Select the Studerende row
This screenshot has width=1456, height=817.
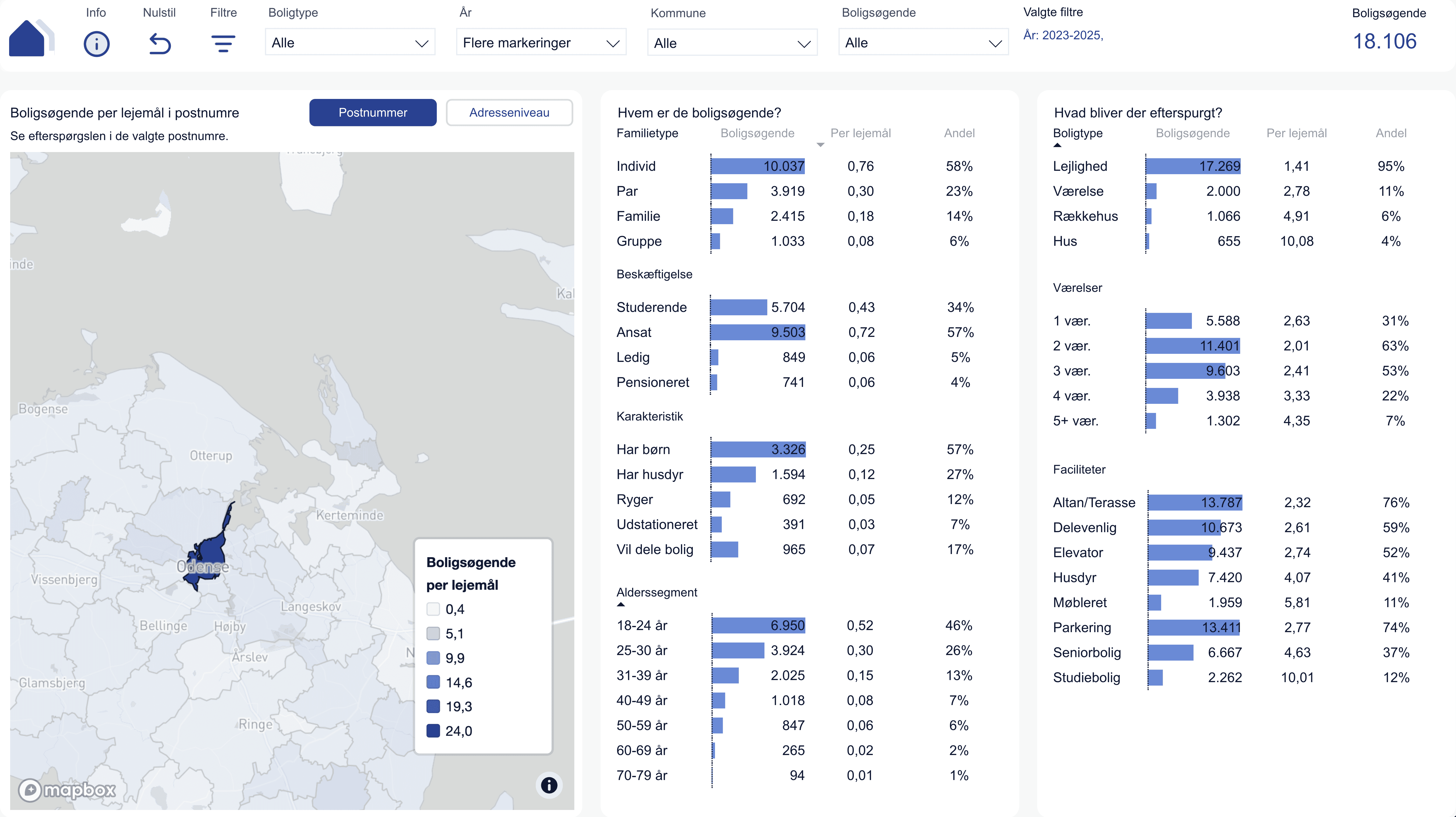[651, 307]
